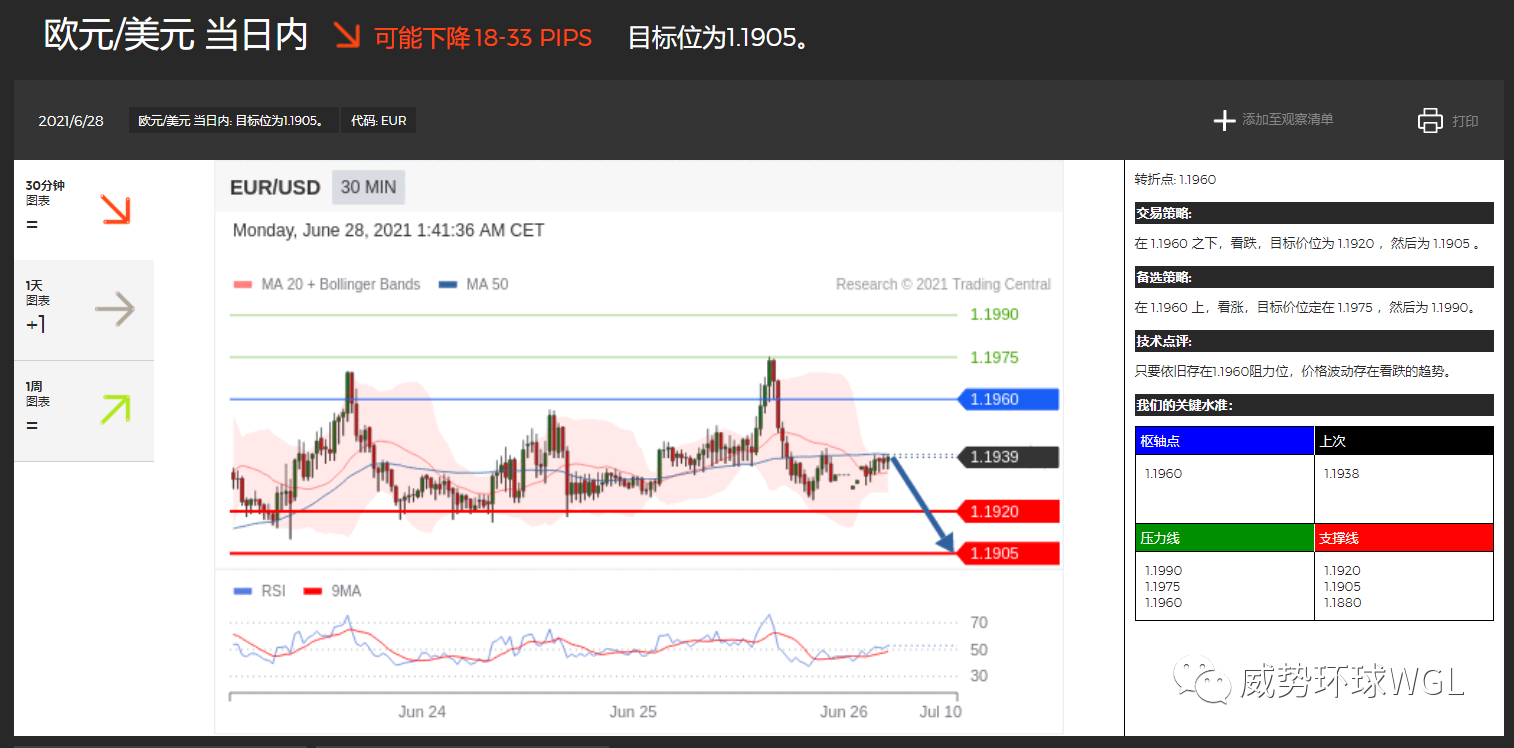The width and height of the screenshot is (1514, 748).
Task: Collapse the 技术点评 section
Action: [1314, 340]
